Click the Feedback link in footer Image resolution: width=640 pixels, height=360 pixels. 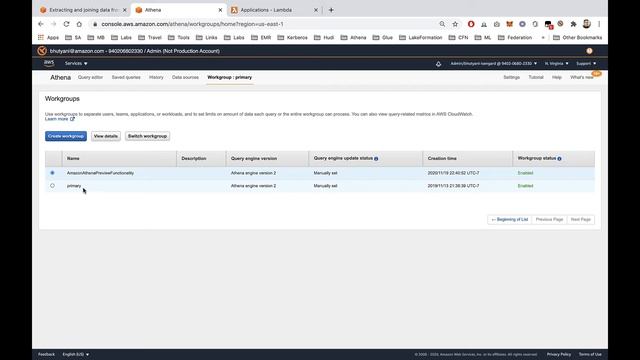pos(46,354)
